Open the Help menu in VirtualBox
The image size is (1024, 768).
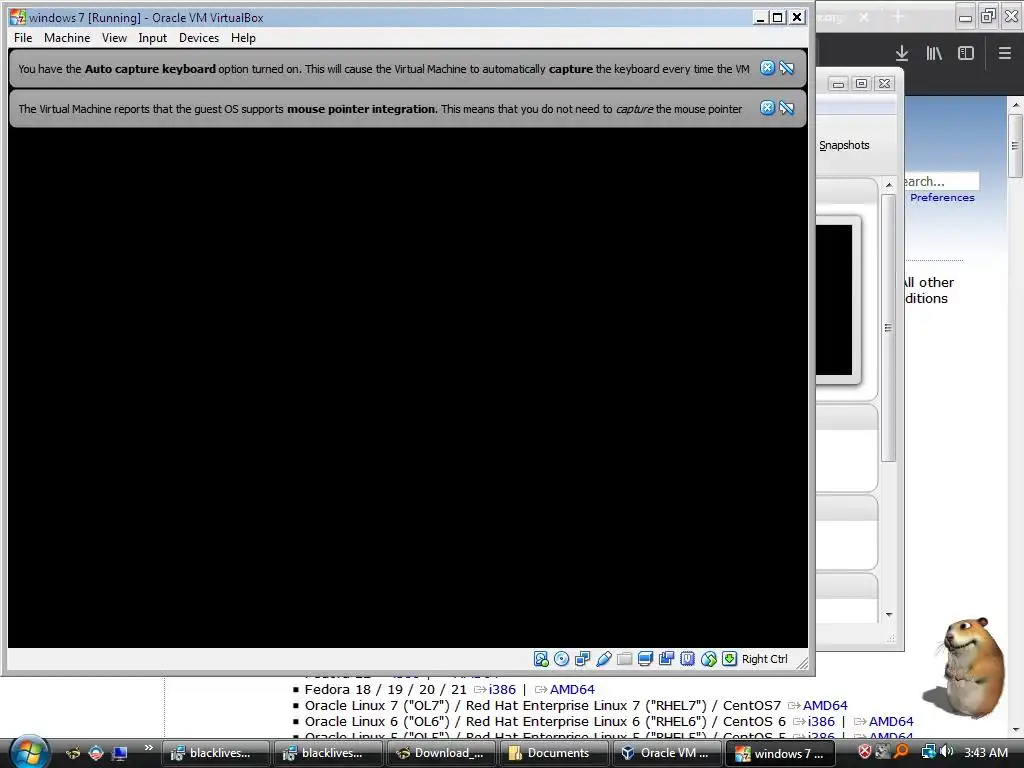(x=243, y=38)
